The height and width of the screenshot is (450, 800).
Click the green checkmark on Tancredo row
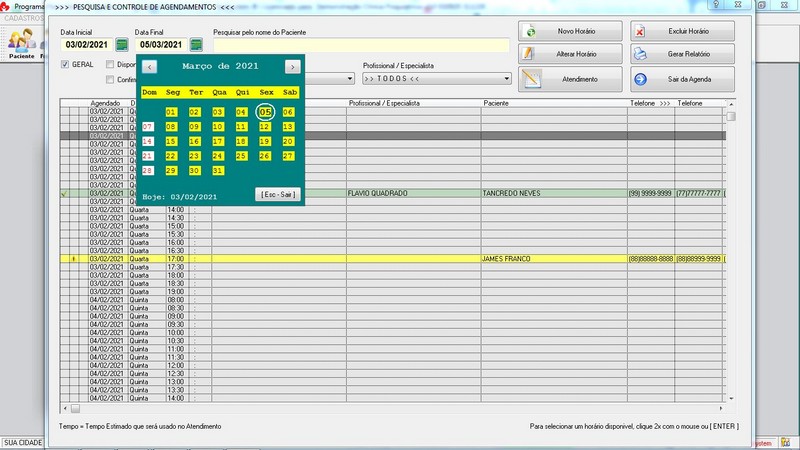click(x=64, y=194)
